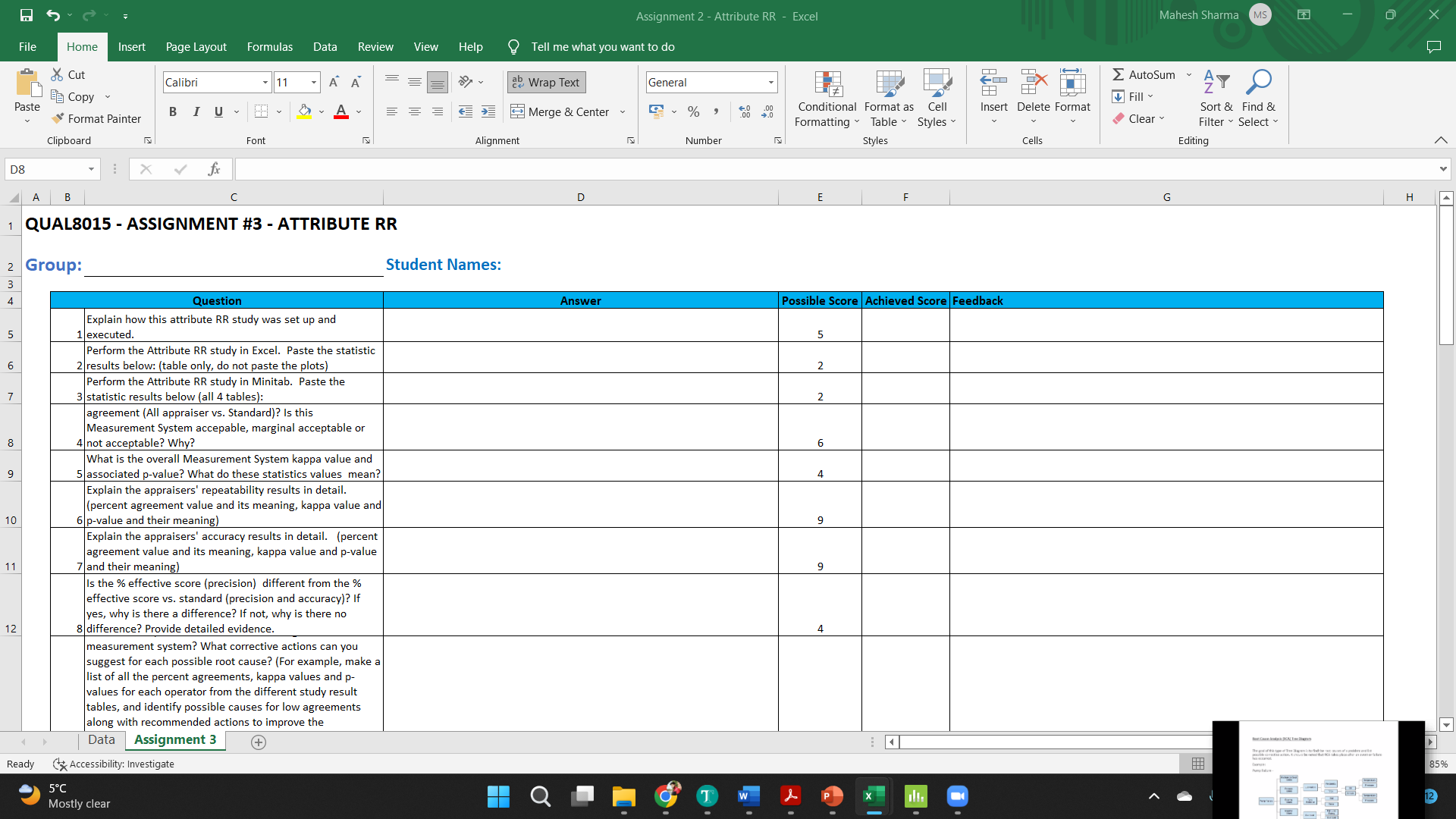
Task: Apply Percent Style to selected cells
Action: pyautogui.click(x=693, y=111)
